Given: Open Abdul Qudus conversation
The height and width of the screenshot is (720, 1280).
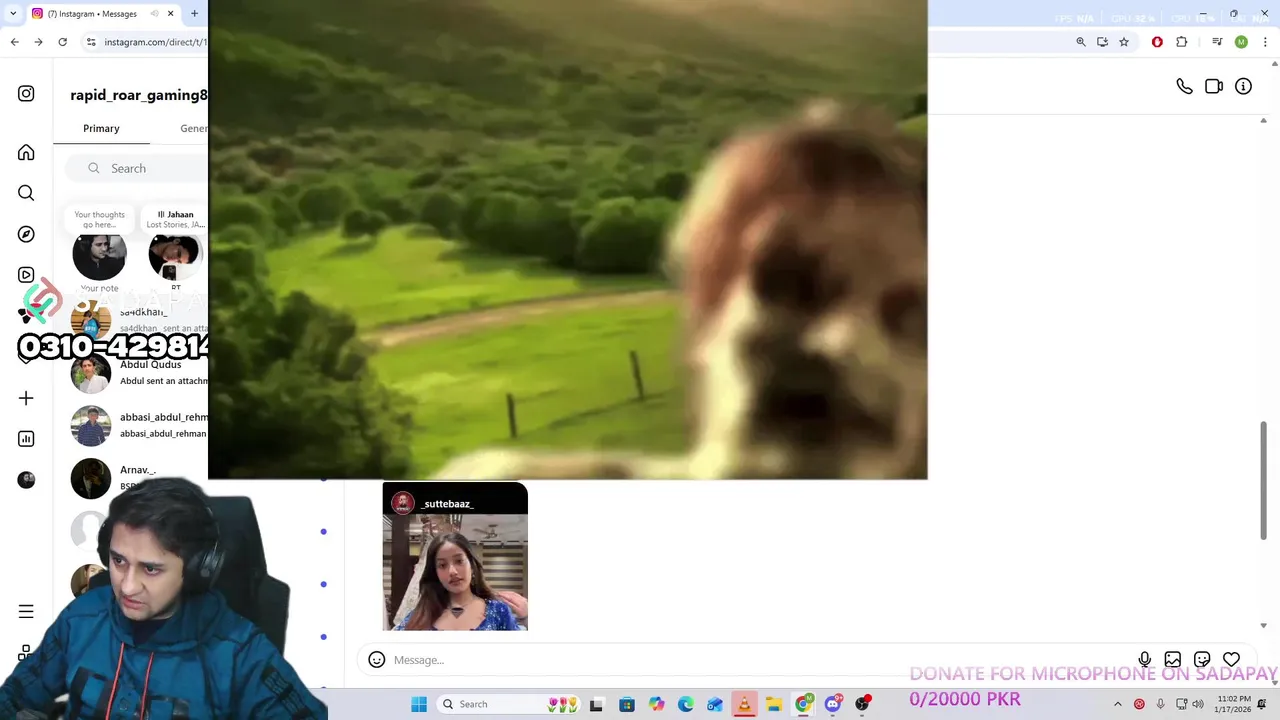Looking at the screenshot, I should click(139, 373).
